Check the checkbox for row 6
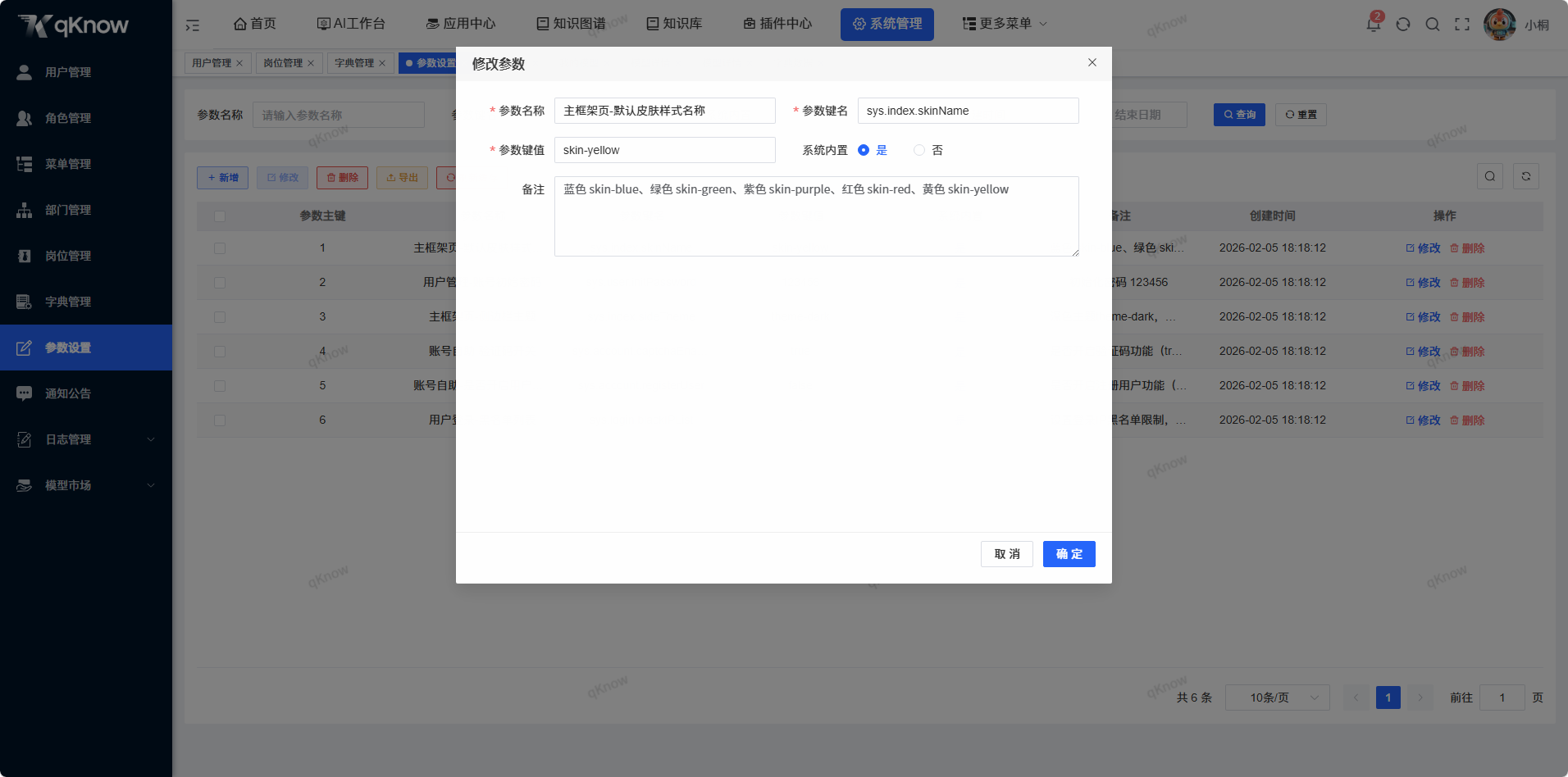The height and width of the screenshot is (777, 1568). point(220,420)
